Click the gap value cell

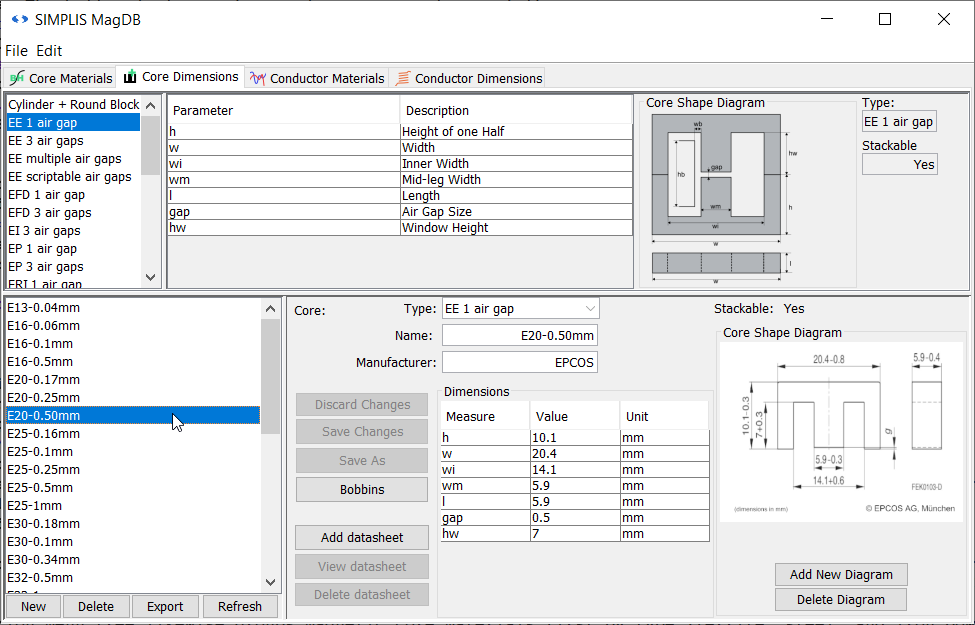(574, 518)
